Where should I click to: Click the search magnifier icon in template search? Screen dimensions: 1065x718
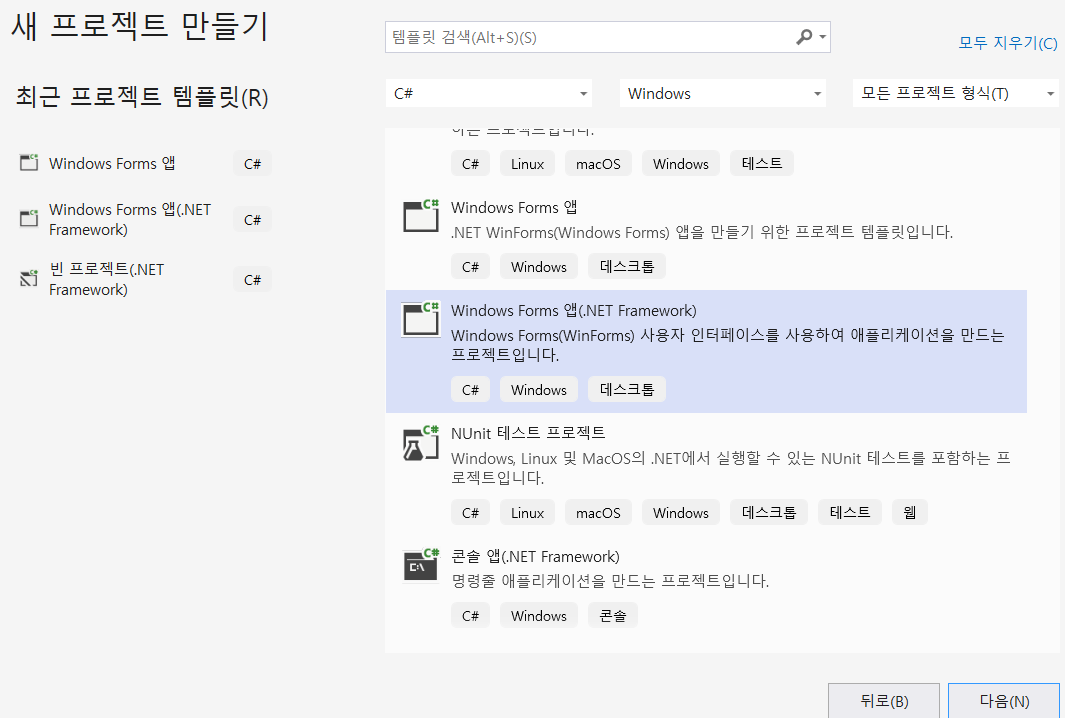click(804, 37)
